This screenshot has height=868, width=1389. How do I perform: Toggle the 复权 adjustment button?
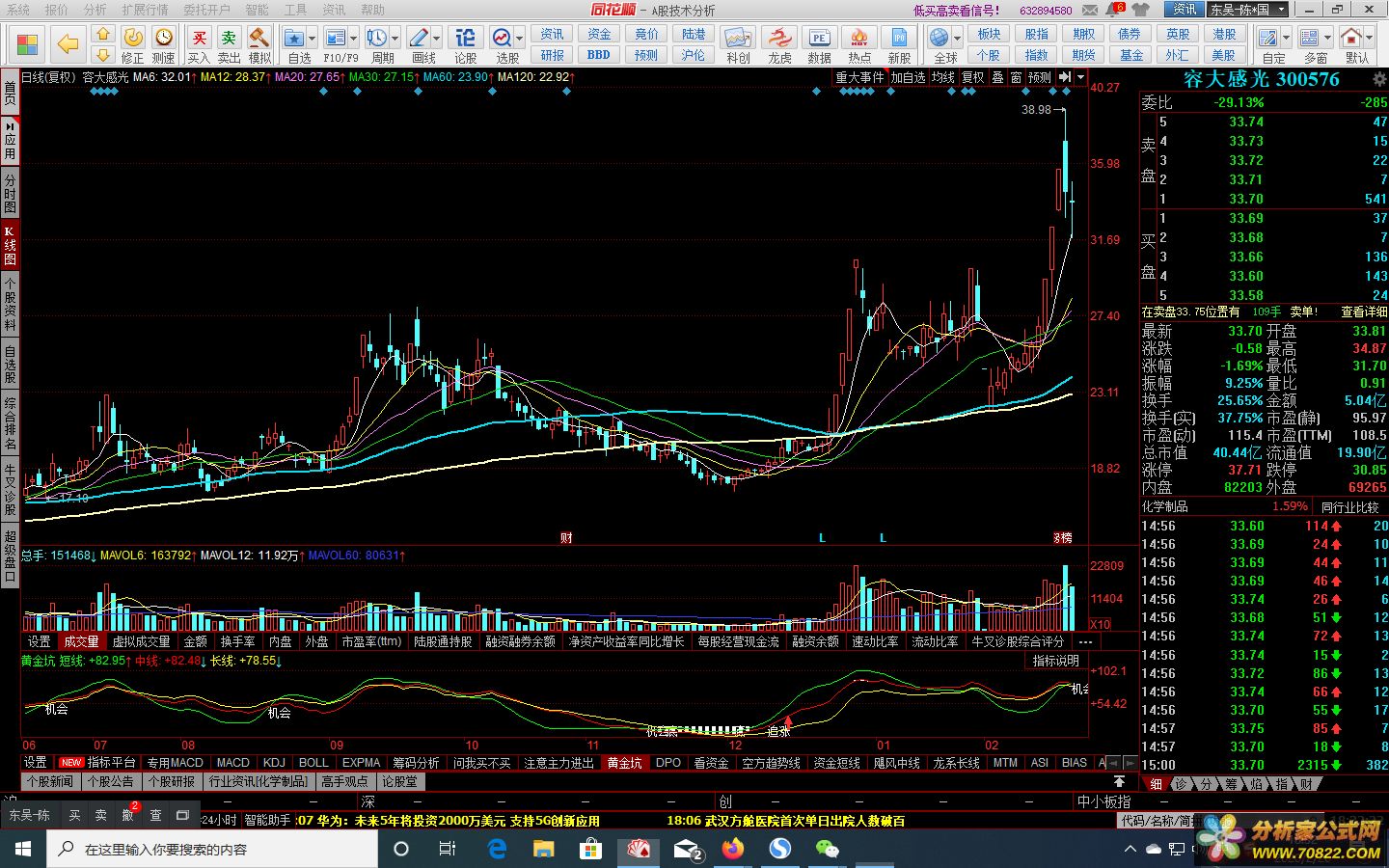click(x=973, y=77)
